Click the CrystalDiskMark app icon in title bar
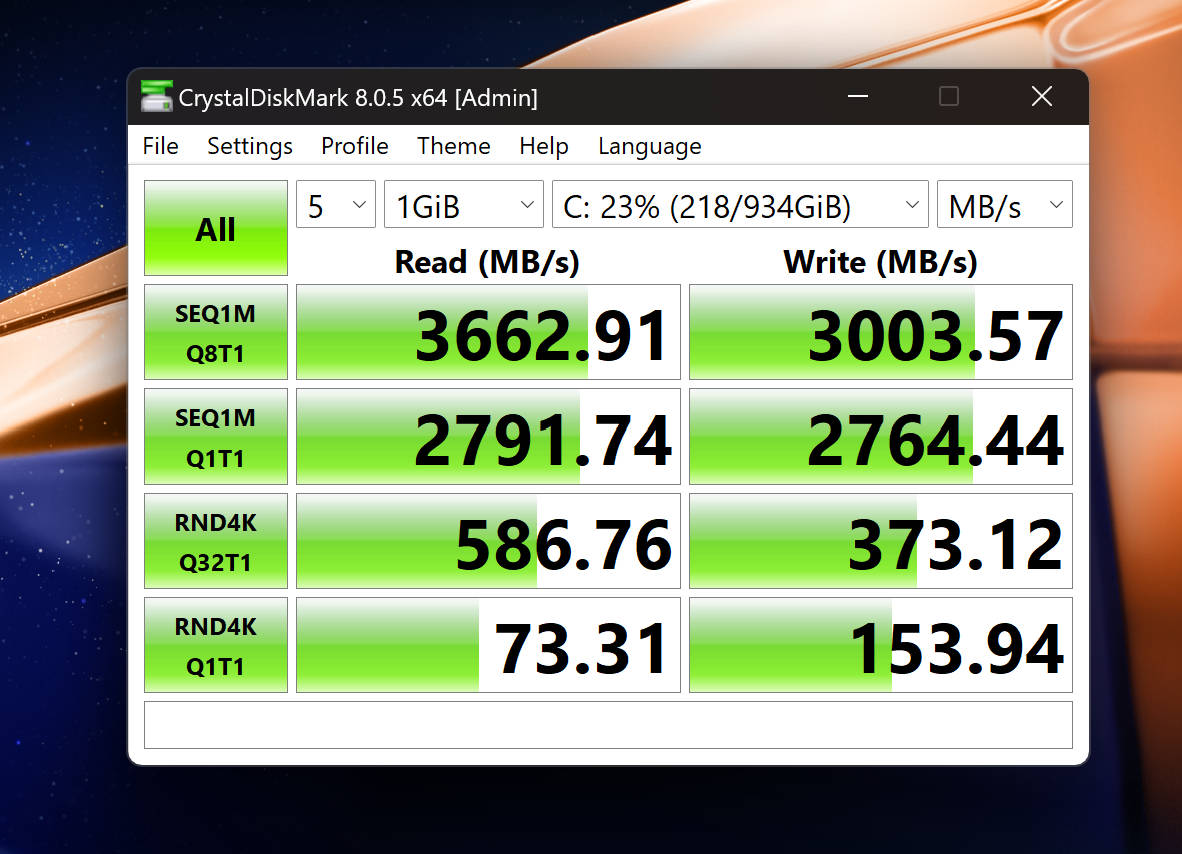Screen dimensions: 1182x854 (157, 96)
